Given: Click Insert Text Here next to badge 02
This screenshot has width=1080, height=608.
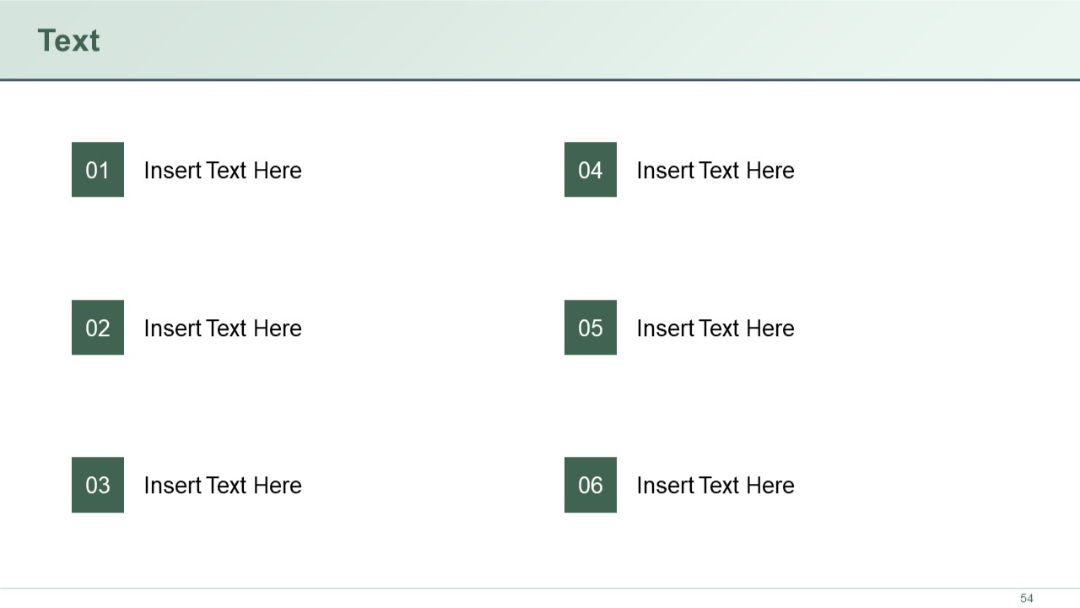Looking at the screenshot, I should tap(222, 328).
